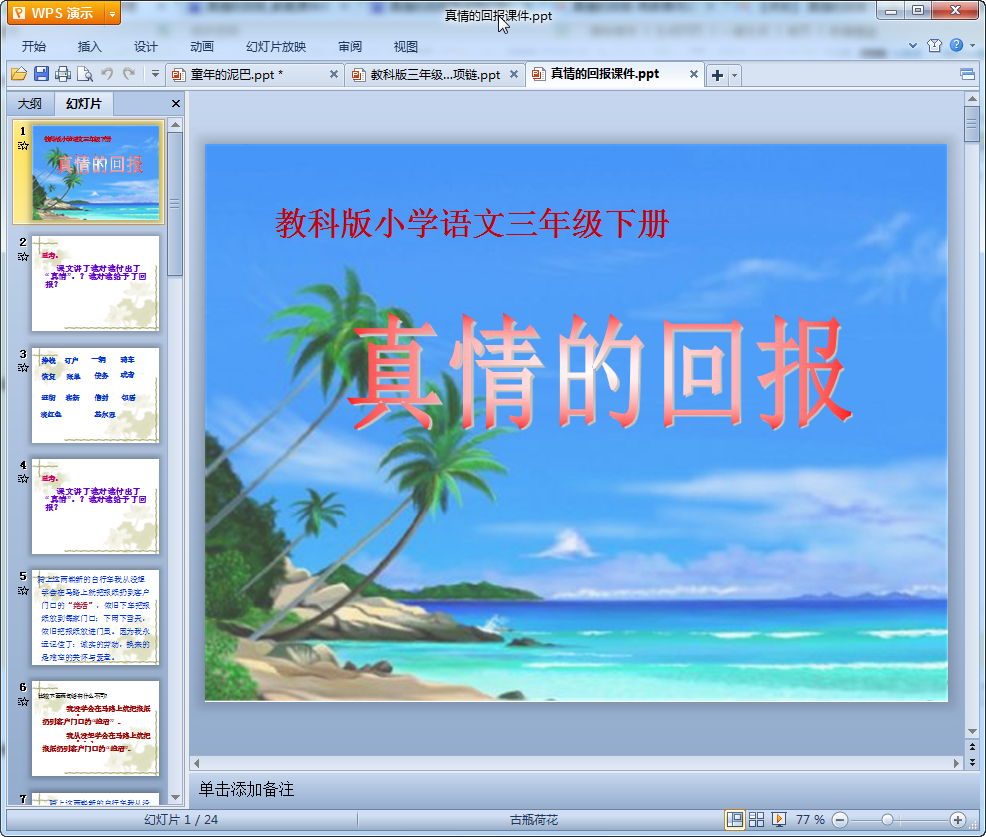Close the 教科版三年级...项链.ppt tab
The image size is (986, 837).
pos(514,74)
